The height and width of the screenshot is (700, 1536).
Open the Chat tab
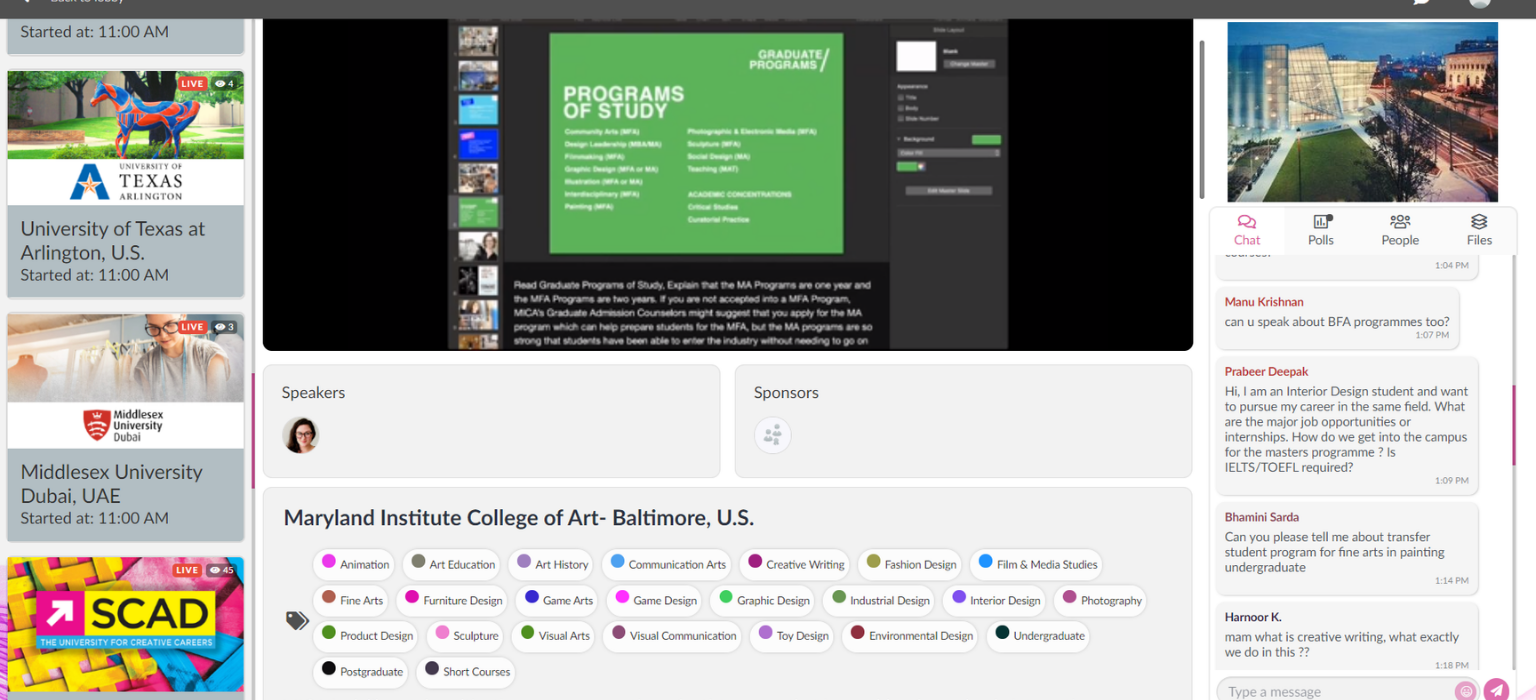pyautogui.click(x=1246, y=230)
